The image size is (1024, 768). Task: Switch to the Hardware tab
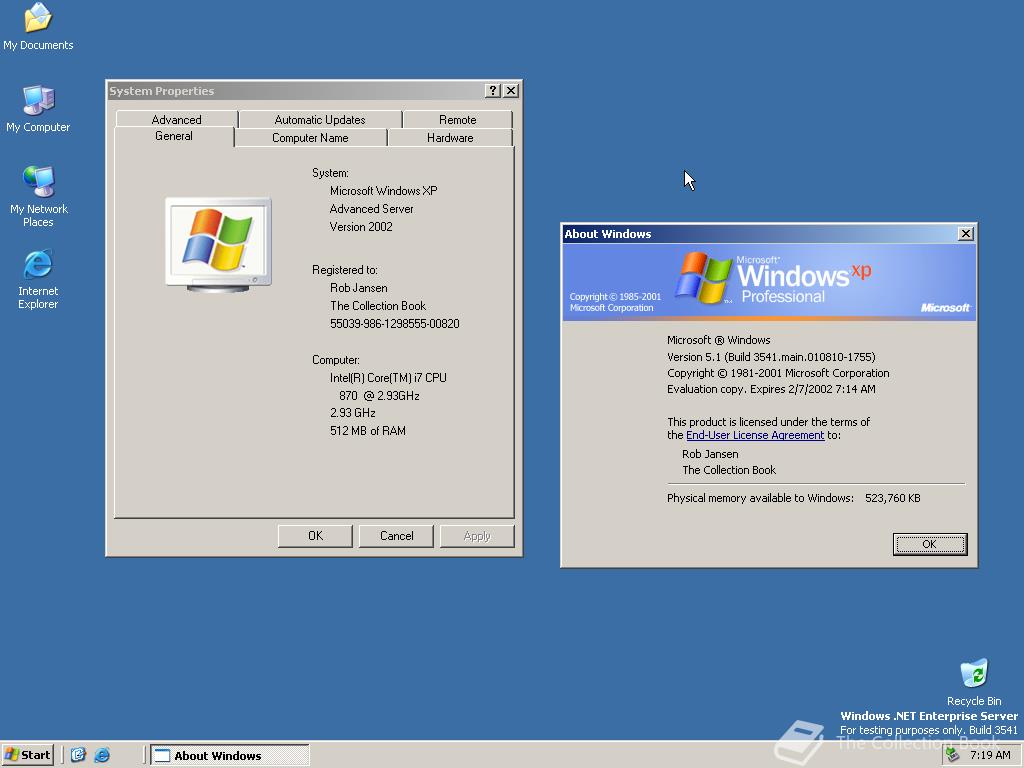tap(450, 138)
